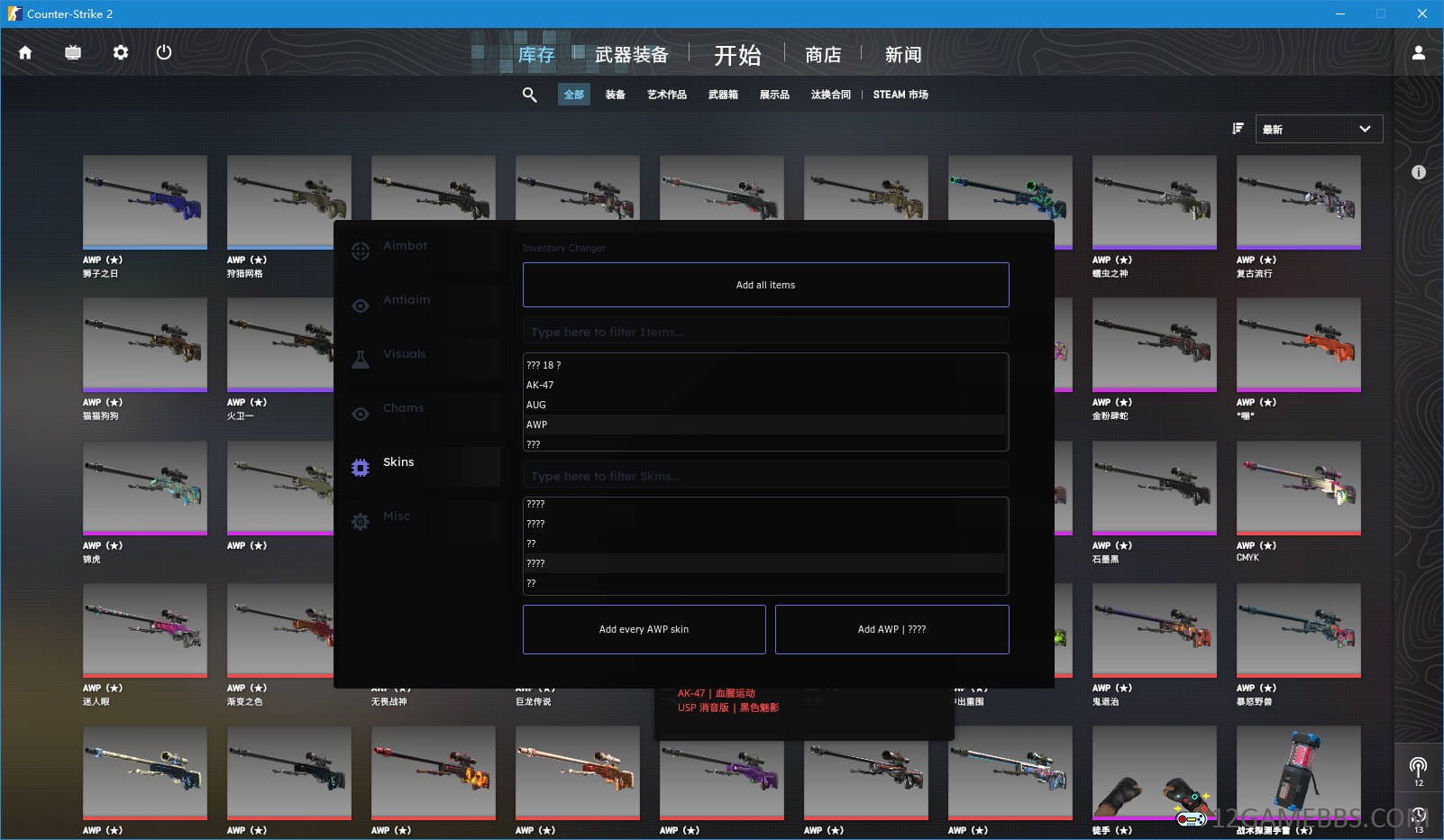
Task: Open the Visuals menu label
Action: click(x=404, y=353)
